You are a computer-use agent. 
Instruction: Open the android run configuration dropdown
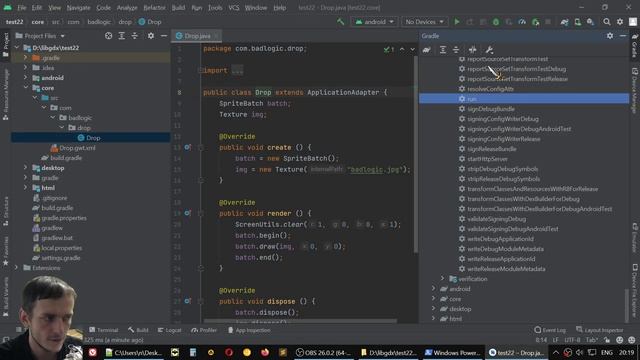click(x=374, y=22)
